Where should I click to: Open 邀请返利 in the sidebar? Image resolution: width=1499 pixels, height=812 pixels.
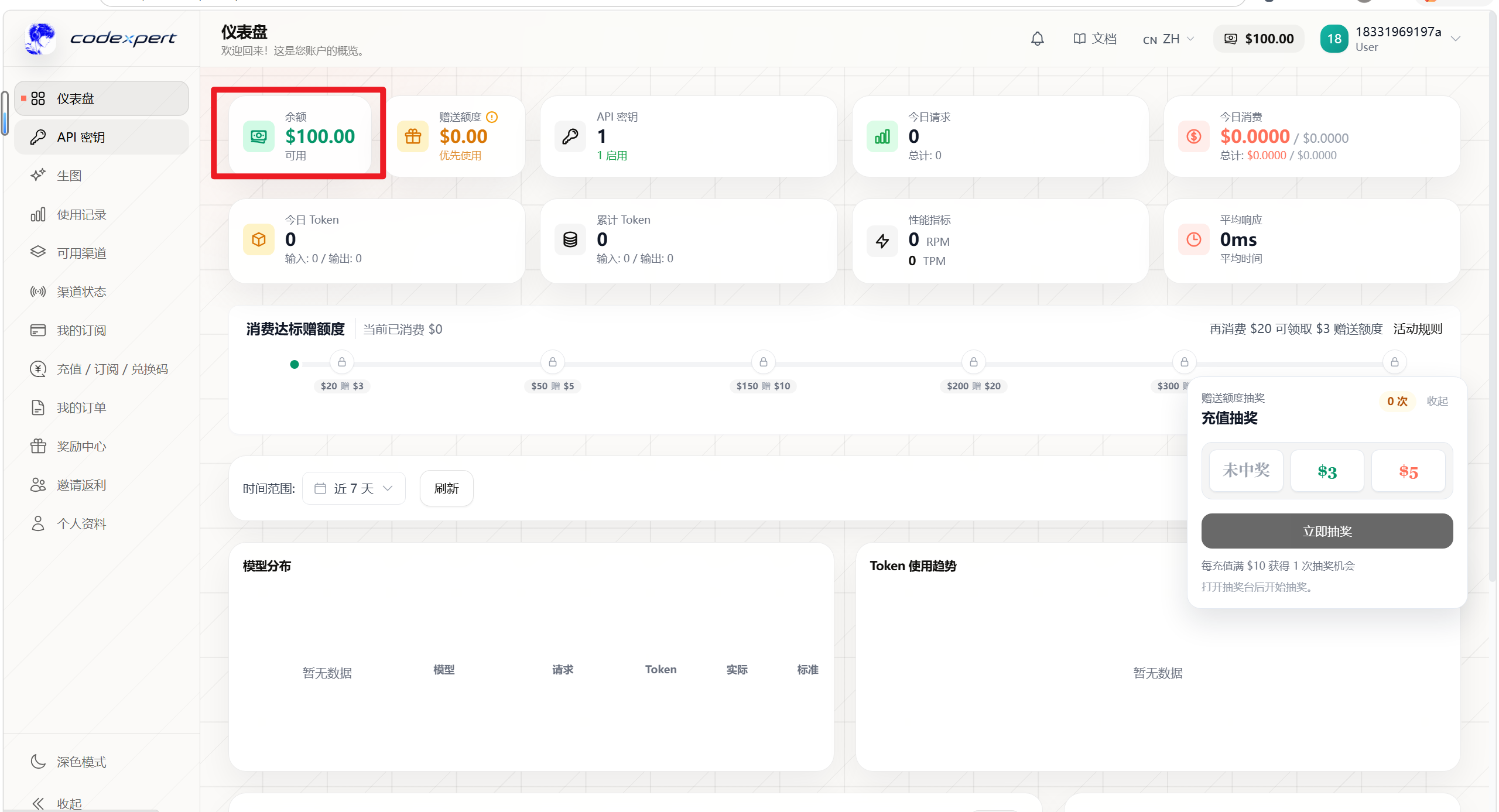click(101, 485)
